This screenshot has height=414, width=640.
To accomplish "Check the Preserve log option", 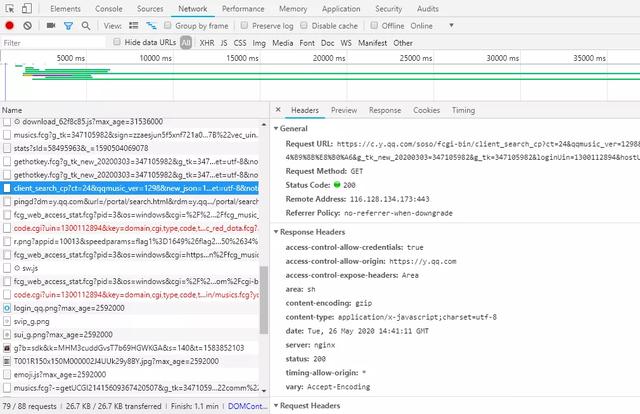I will (245, 25).
